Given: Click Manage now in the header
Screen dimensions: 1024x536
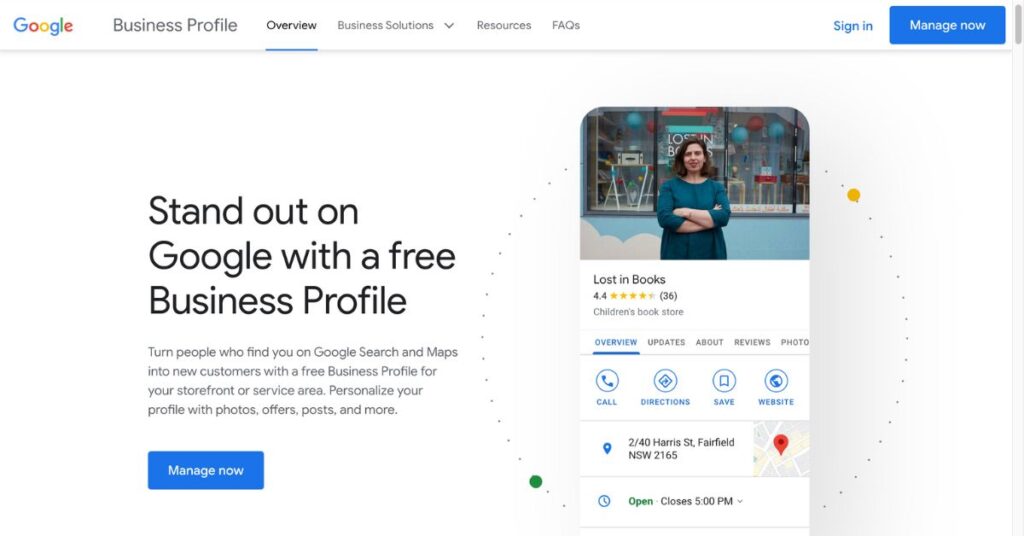Looking at the screenshot, I should coord(947,25).
